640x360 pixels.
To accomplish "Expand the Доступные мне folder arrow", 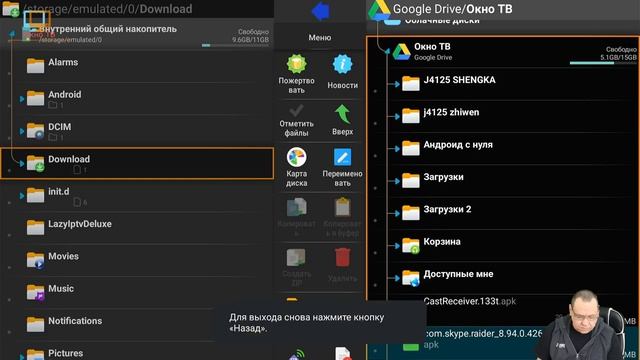I will tap(397, 278).
